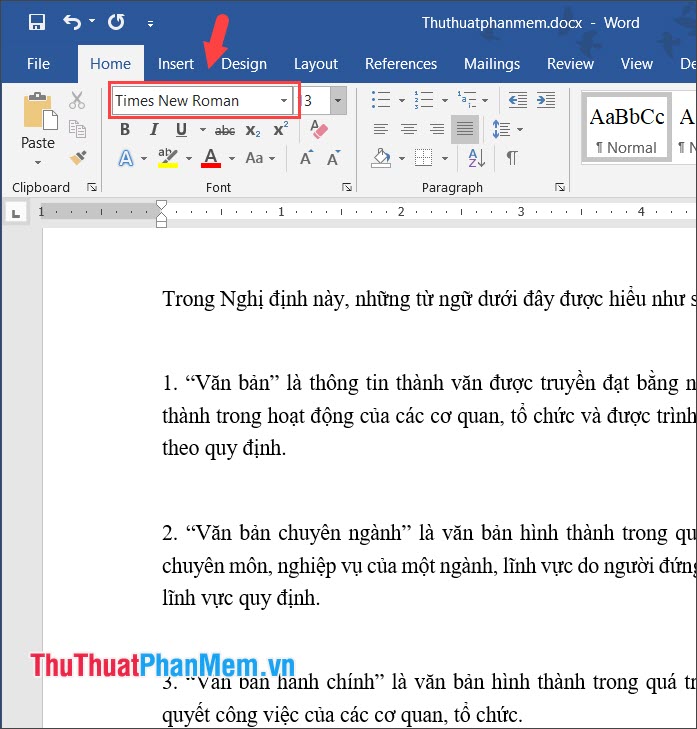Click the Clear All Formatting eraser icon
The width and height of the screenshot is (697, 729).
[x=319, y=129]
